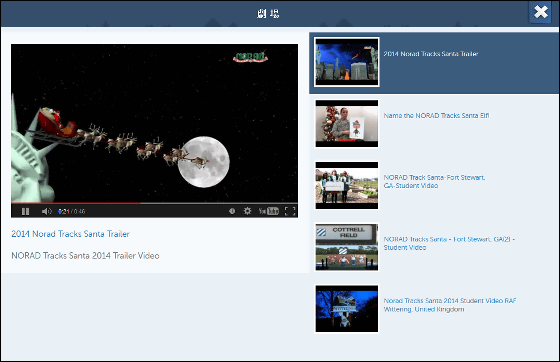Click the NORAD logo watermark in video
Image resolution: width=560 pixels, height=362 pixels.
(250, 56)
